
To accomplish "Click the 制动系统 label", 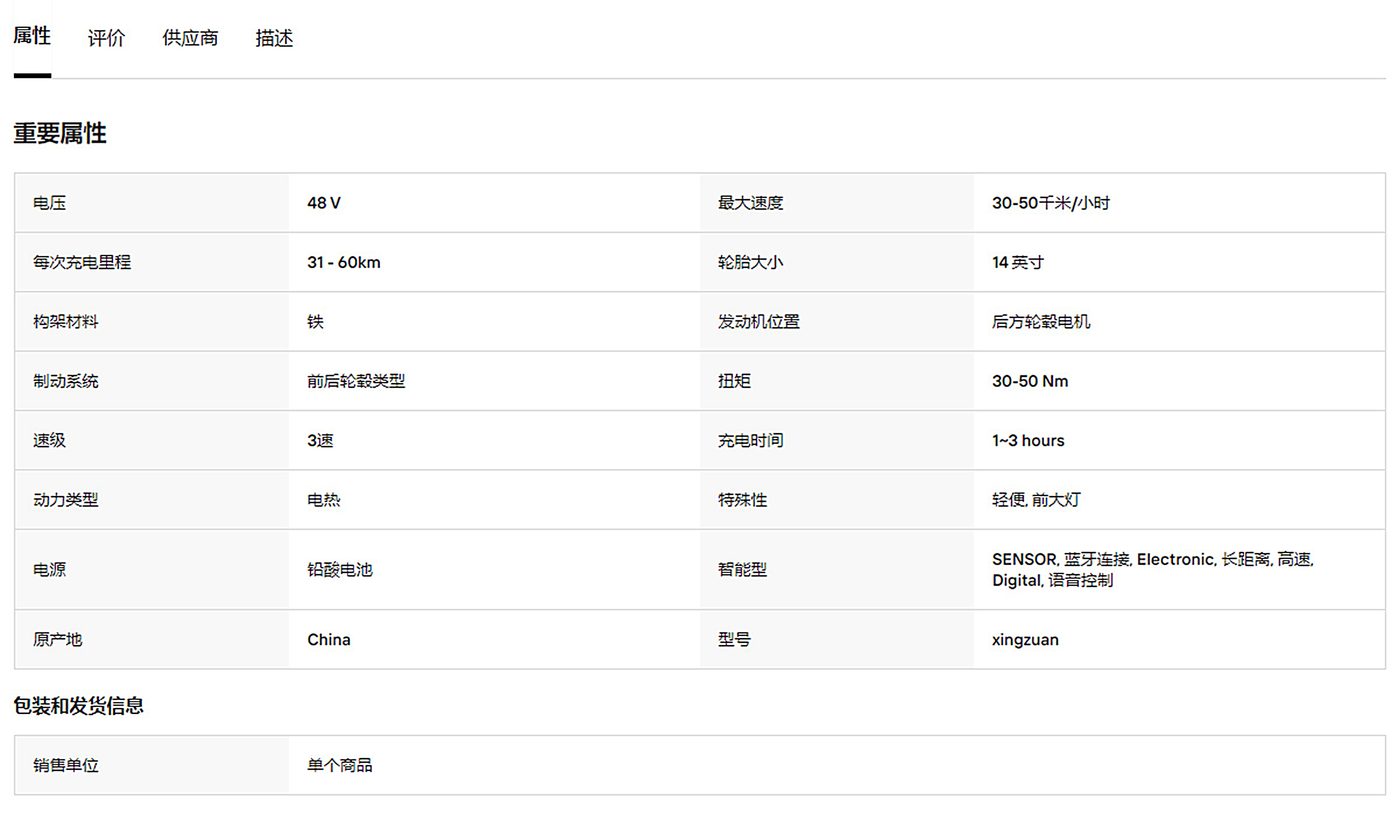I will tap(66, 381).
